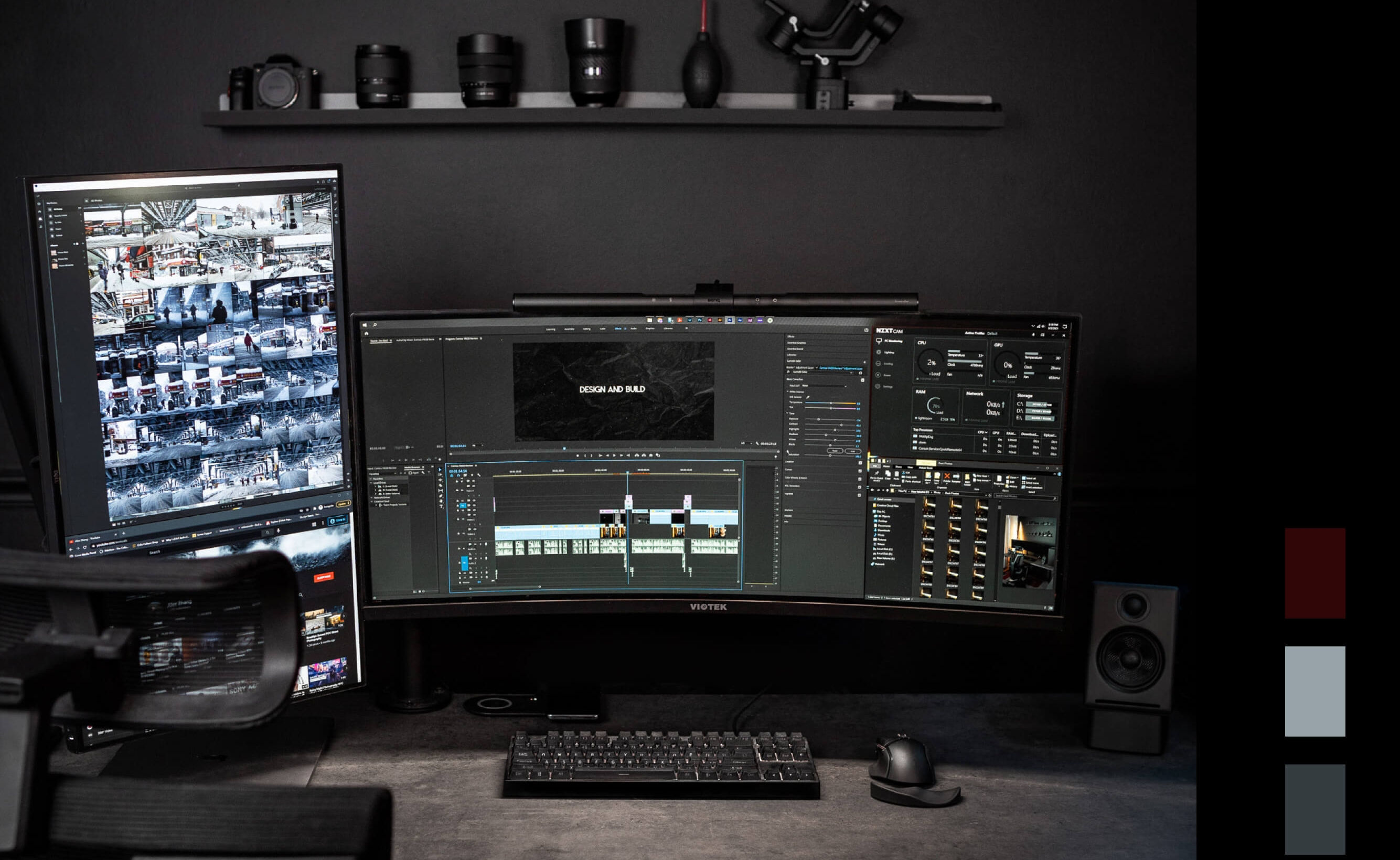
Task: Click the Sign in button in the browser
Action: pos(339,520)
